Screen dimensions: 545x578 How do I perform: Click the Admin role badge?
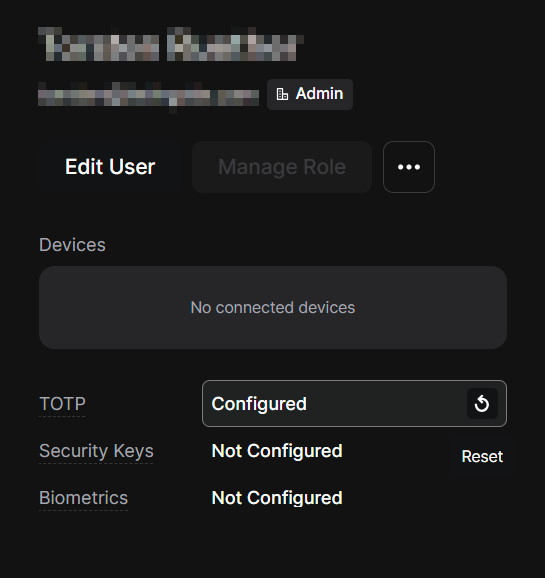(310, 94)
